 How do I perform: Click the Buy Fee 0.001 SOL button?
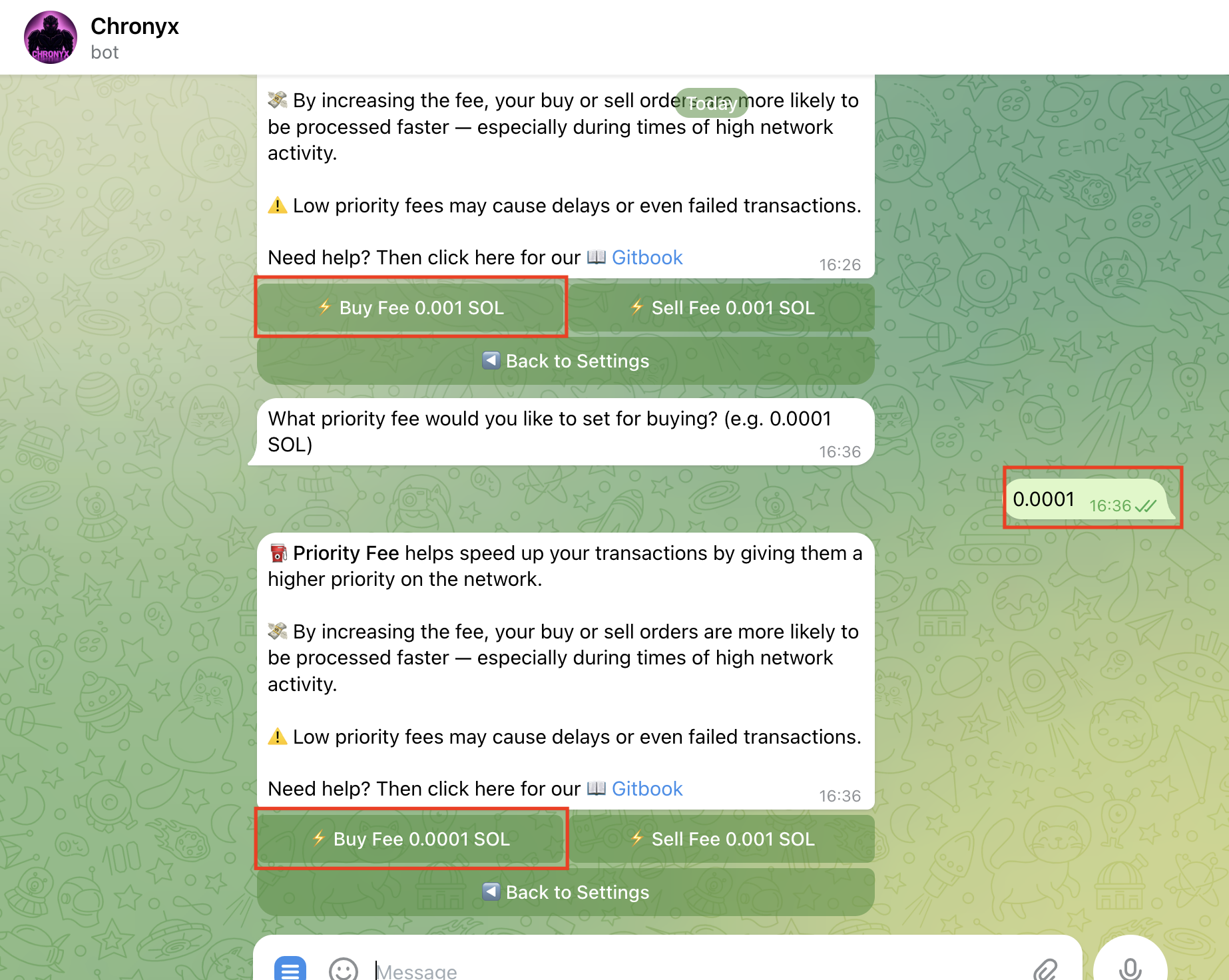coord(411,308)
